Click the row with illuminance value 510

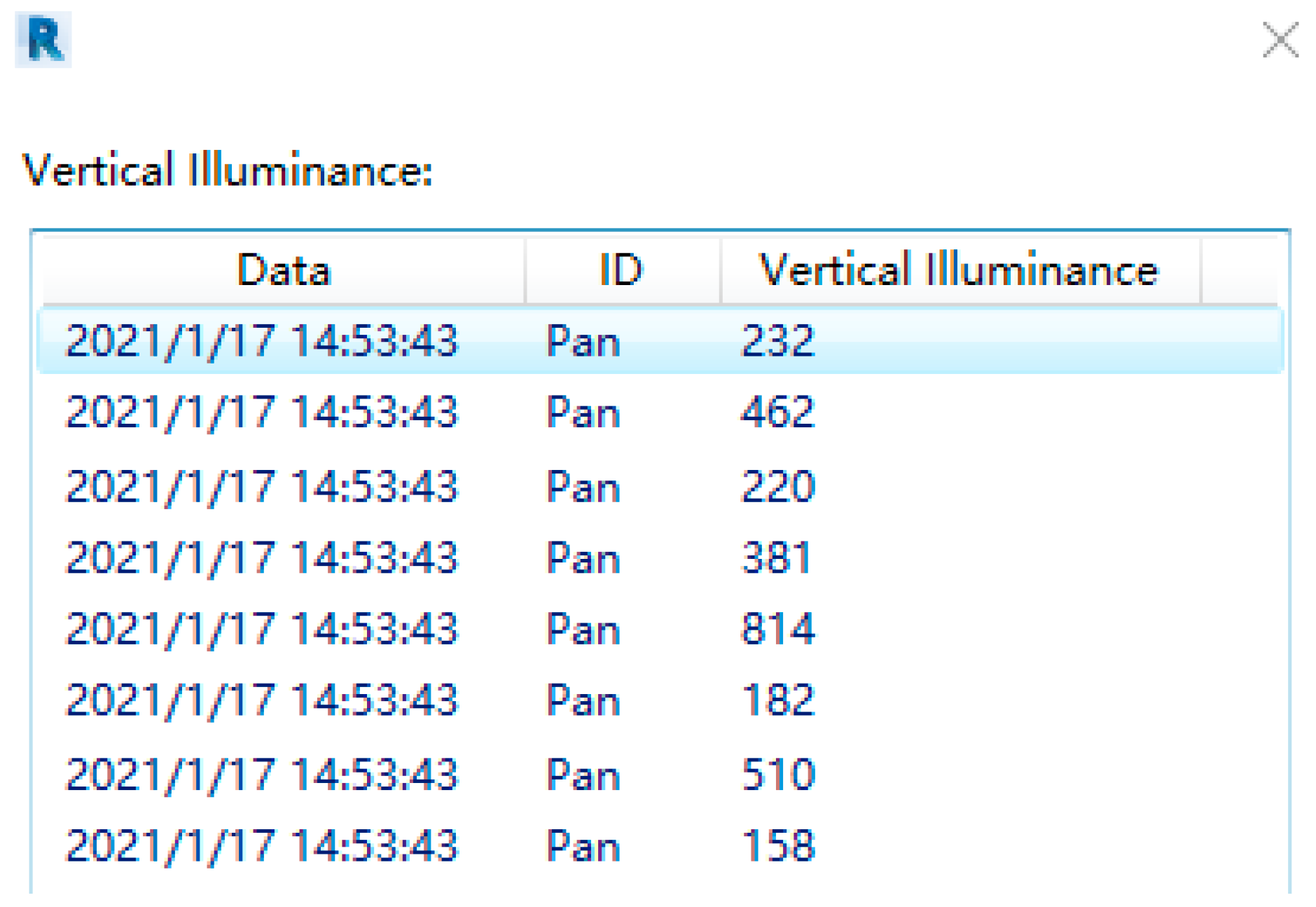coord(778,775)
